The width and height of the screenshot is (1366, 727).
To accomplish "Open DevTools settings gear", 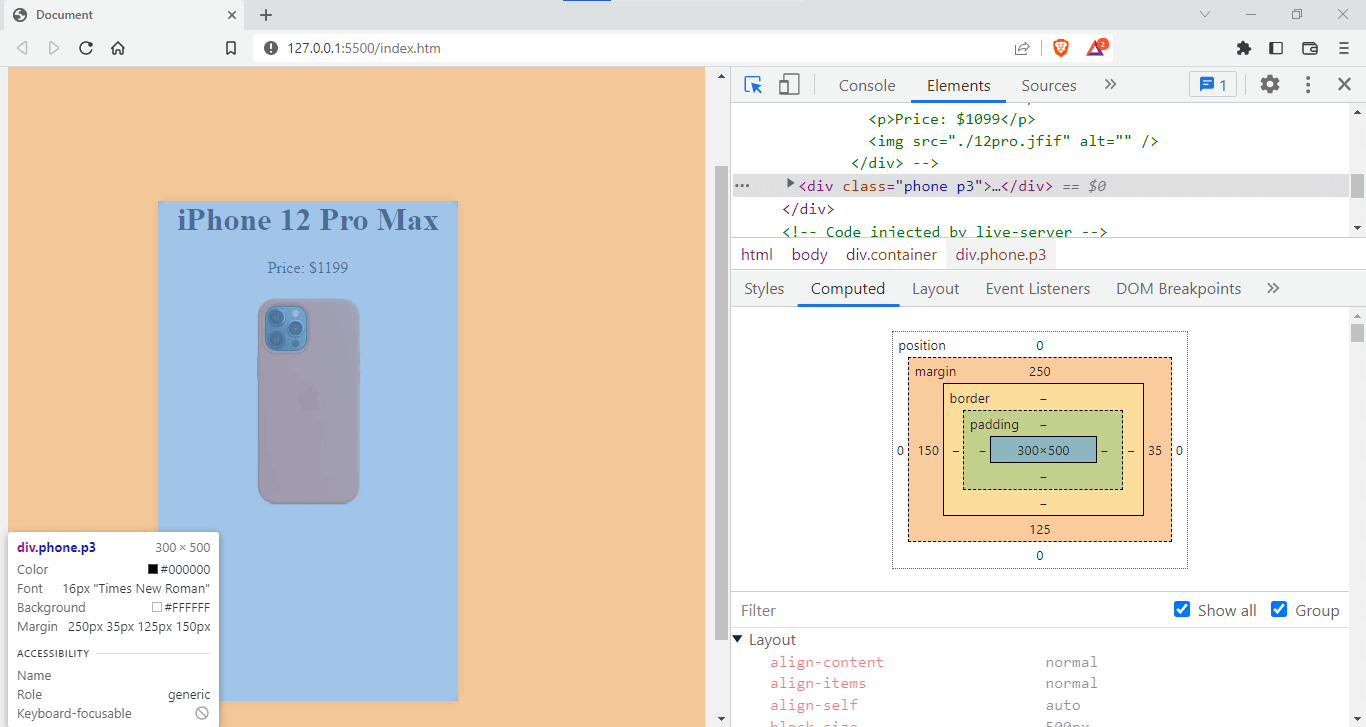I will pos(1270,85).
